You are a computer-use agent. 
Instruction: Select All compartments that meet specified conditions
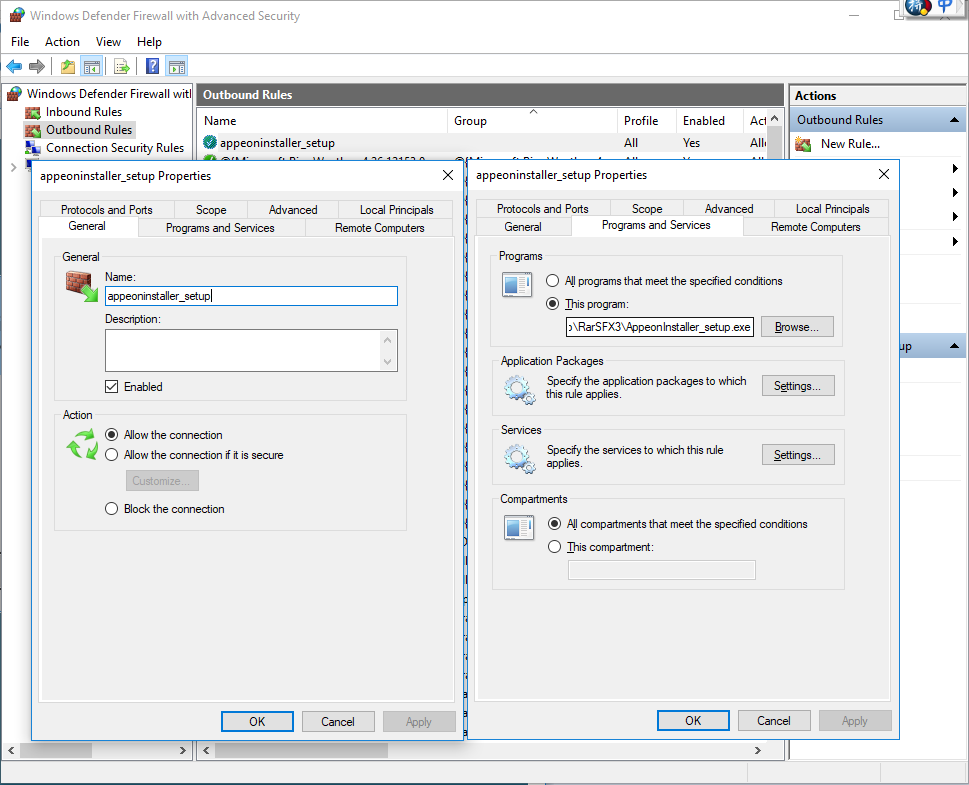(554, 524)
